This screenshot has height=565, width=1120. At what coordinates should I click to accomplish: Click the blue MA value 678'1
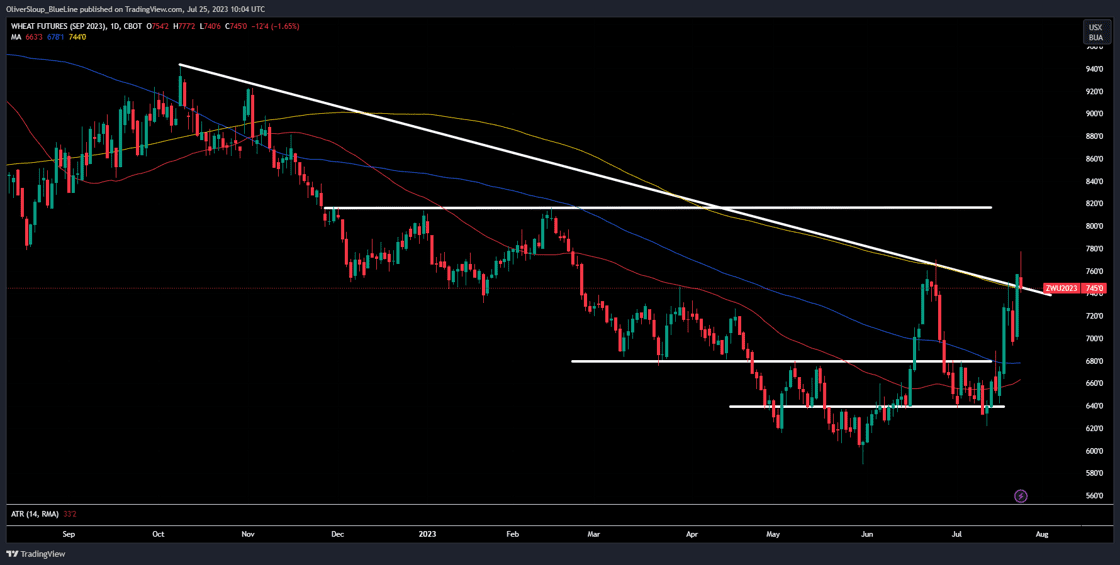pos(56,36)
